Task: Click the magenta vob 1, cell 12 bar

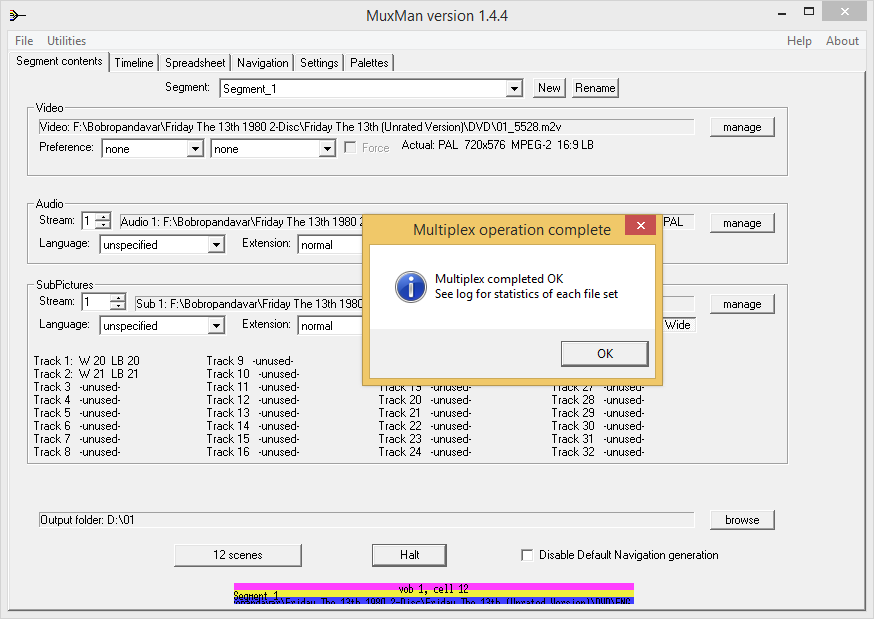Action: click(434, 587)
